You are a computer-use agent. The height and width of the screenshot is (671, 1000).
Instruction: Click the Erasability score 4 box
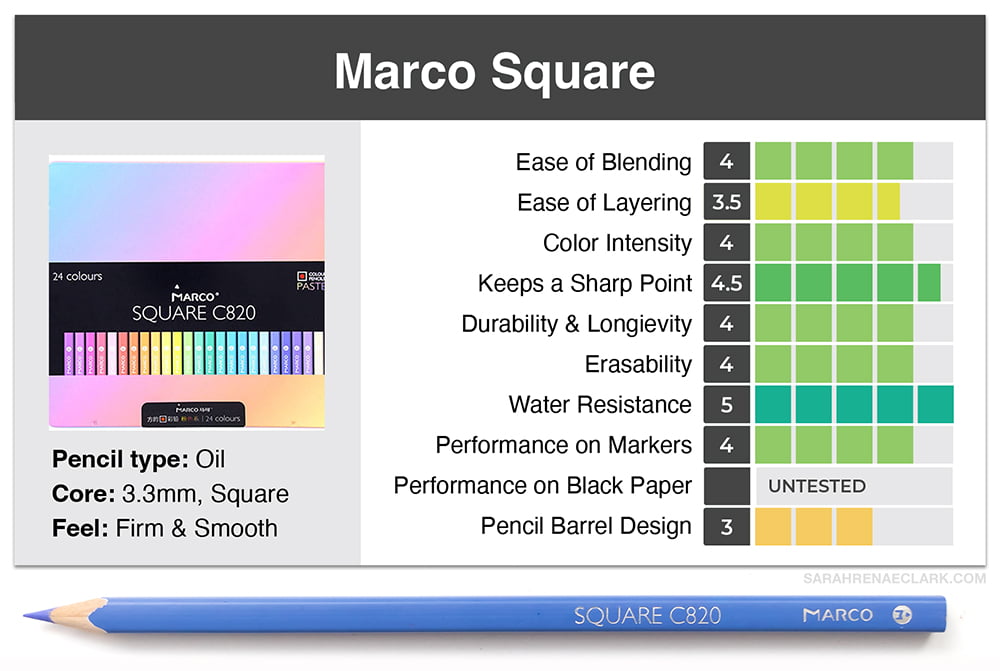tap(726, 364)
